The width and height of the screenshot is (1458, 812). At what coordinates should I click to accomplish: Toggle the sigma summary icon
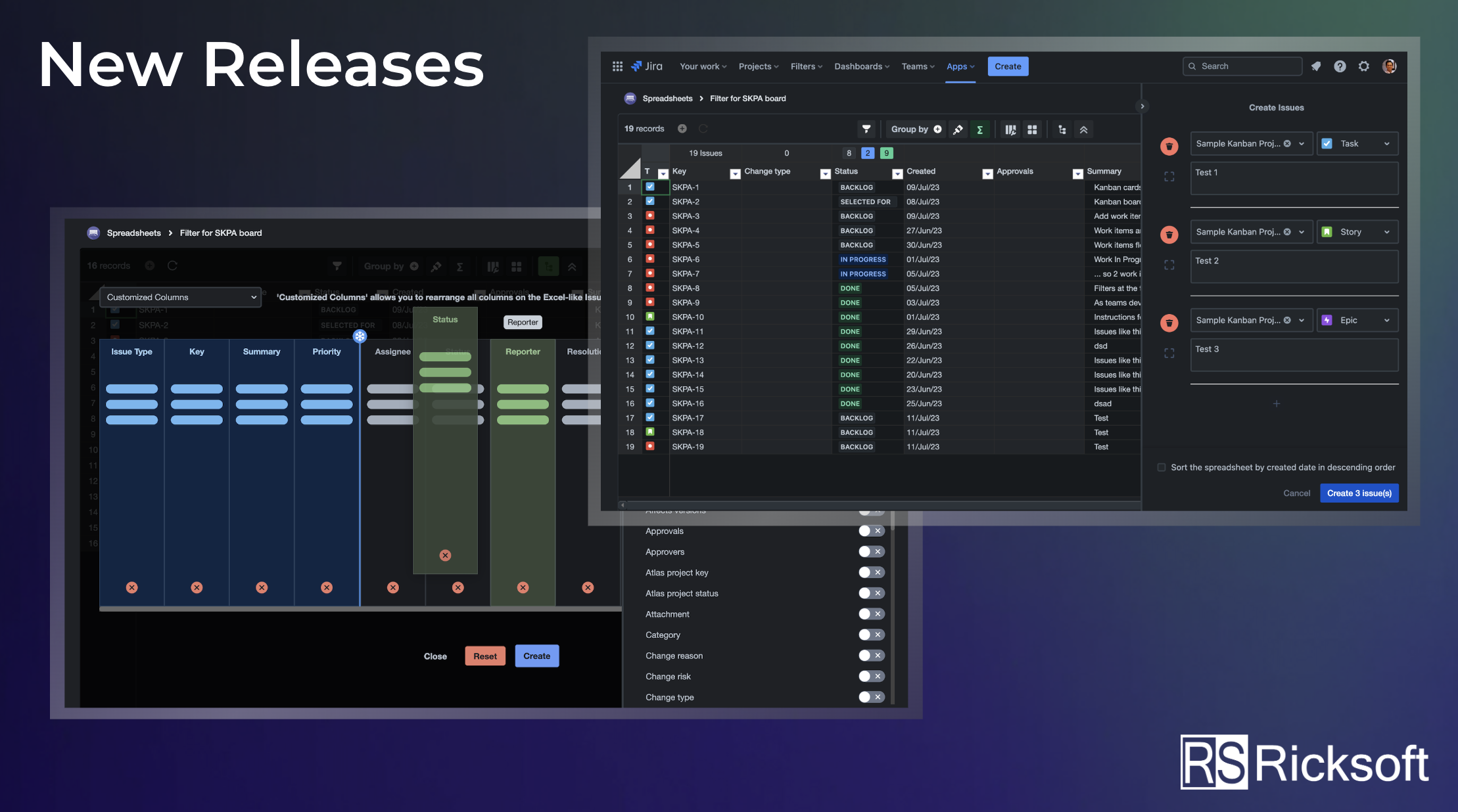click(979, 129)
